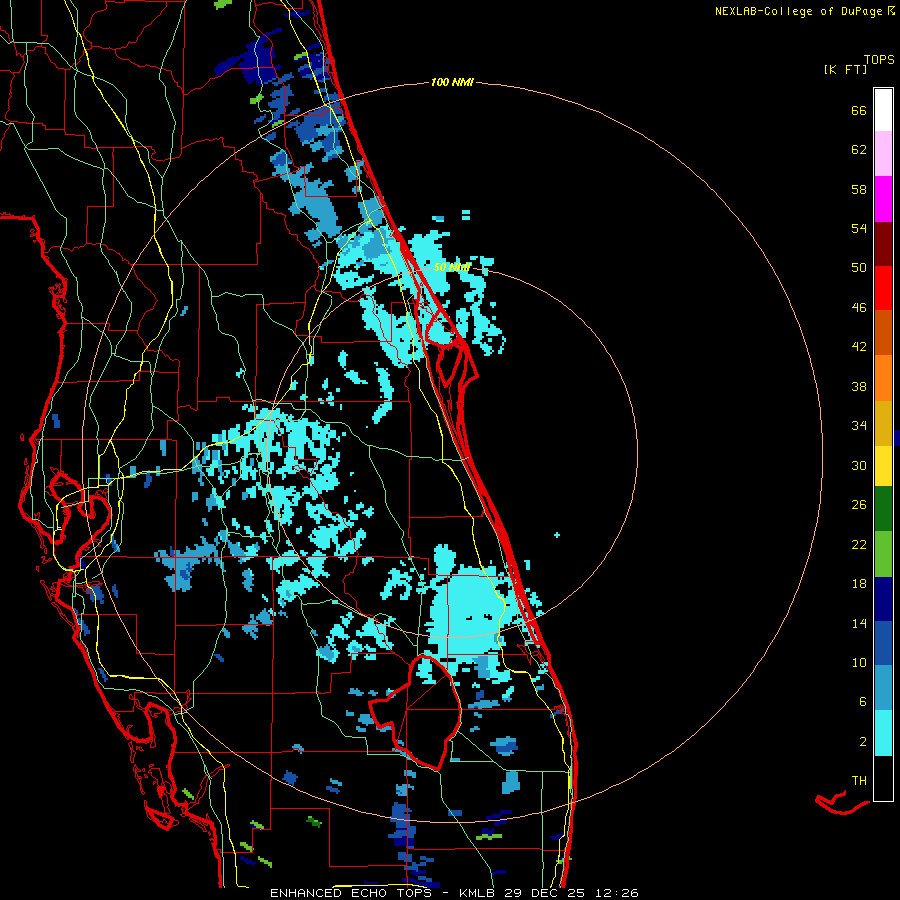This screenshot has width=900, height=900.
Task: Click the 50 NMI range ring label
Action: [452, 267]
